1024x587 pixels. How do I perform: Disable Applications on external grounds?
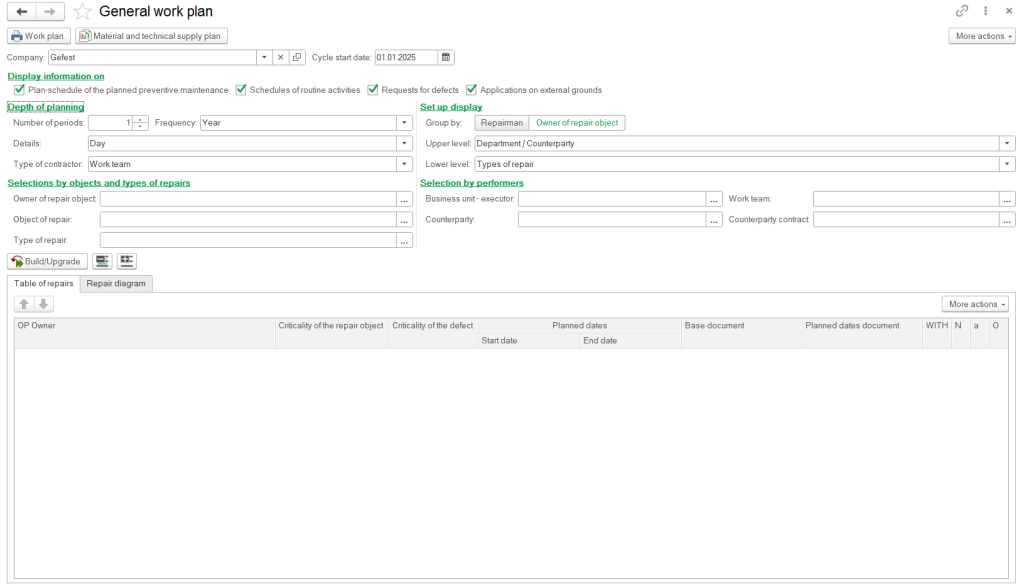pyautogui.click(x=472, y=90)
